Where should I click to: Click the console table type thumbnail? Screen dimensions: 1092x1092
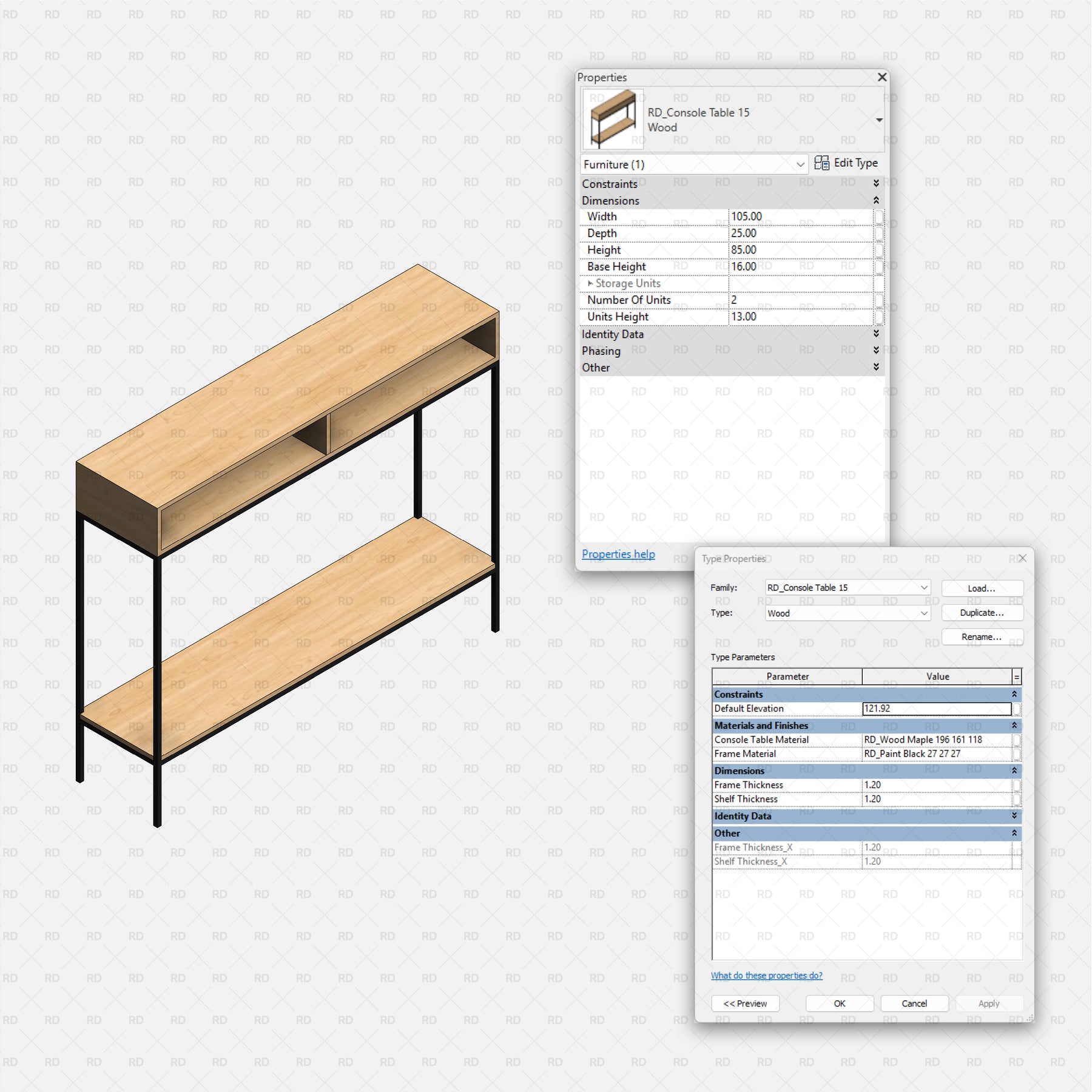tap(613, 120)
